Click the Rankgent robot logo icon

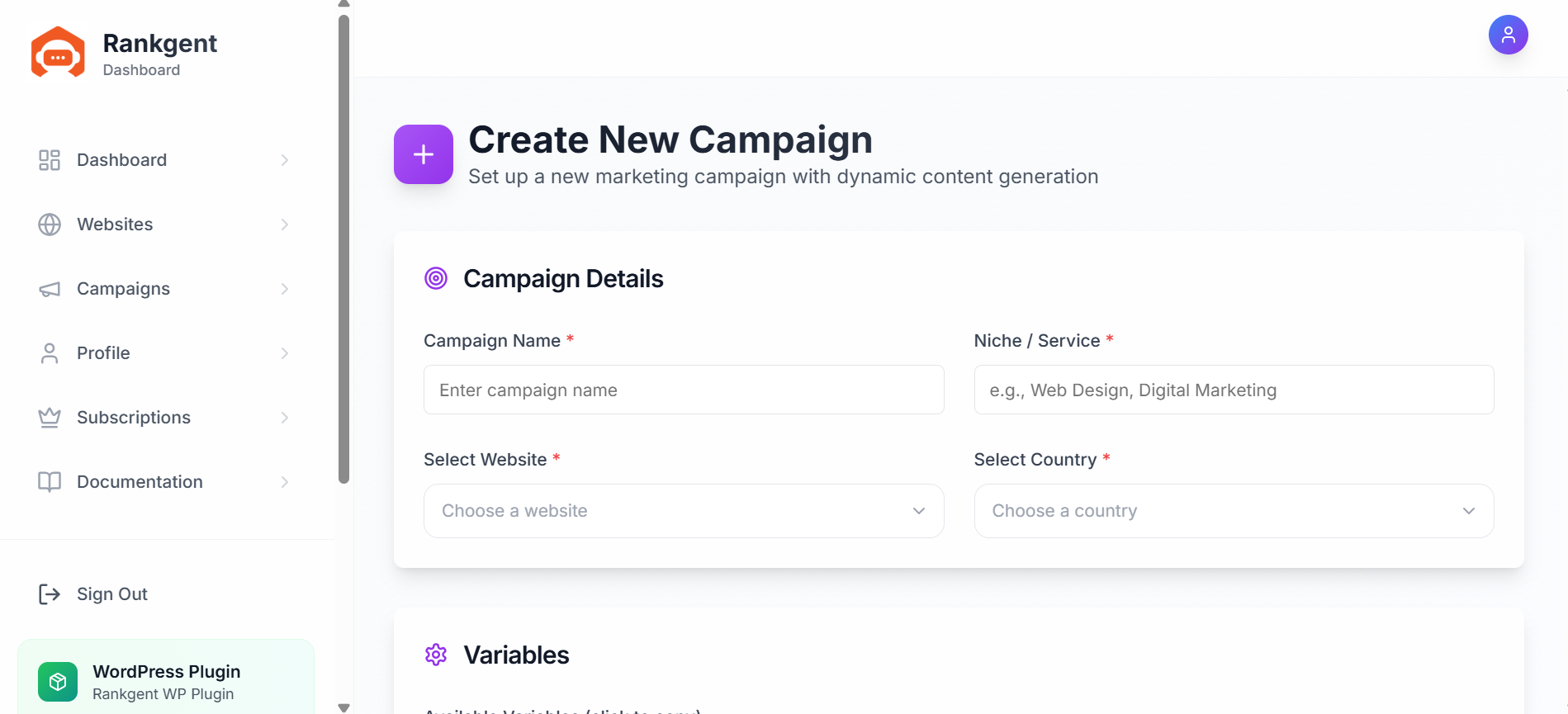click(58, 52)
